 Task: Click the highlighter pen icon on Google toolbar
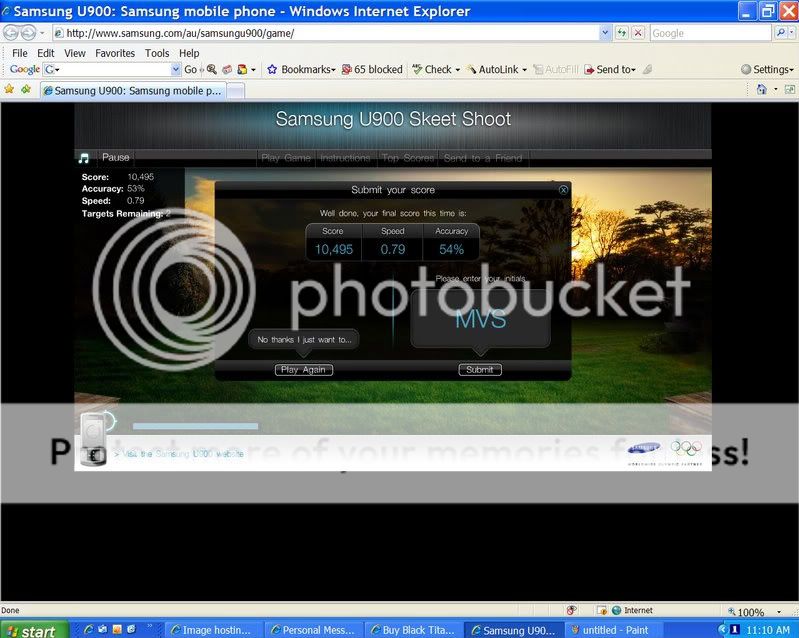tap(648, 69)
